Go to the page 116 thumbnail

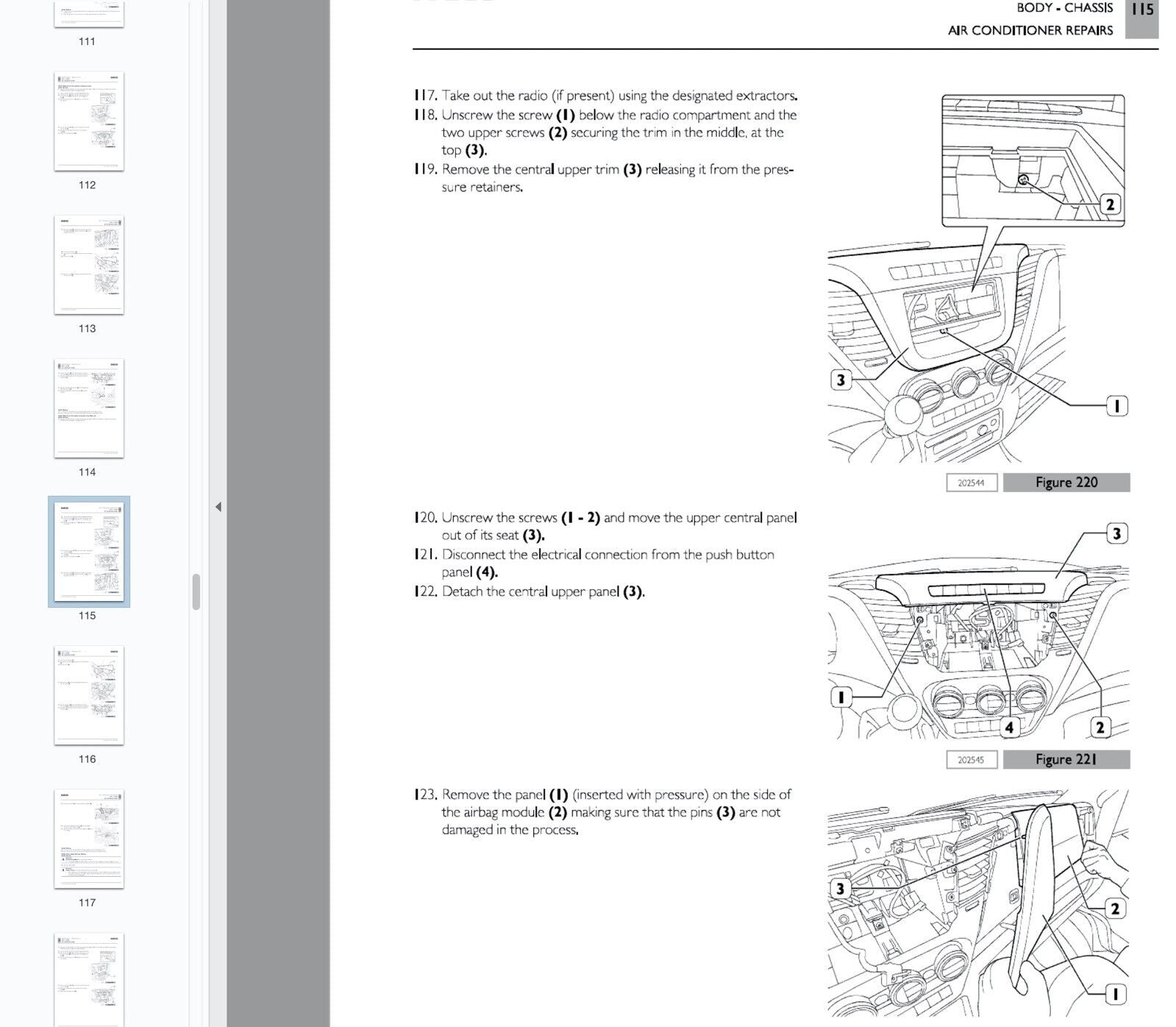point(89,695)
